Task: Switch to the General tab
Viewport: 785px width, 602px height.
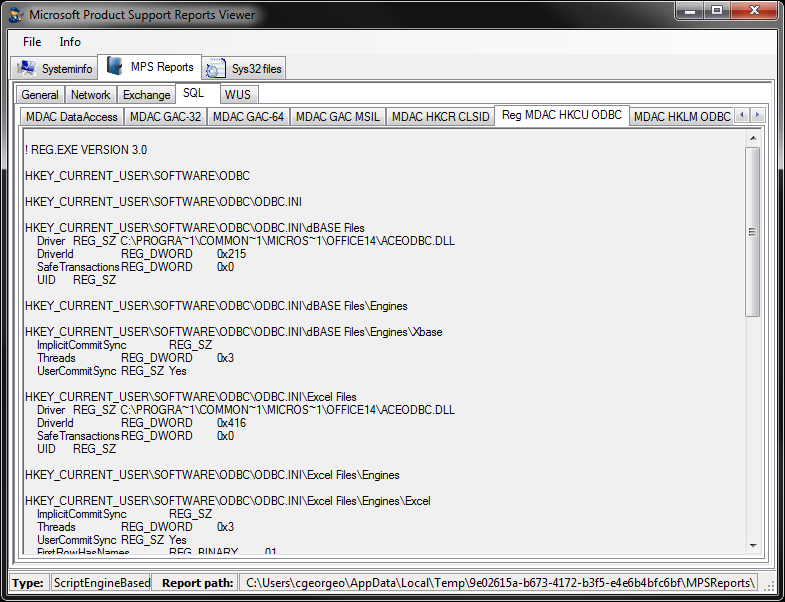Action: point(40,95)
